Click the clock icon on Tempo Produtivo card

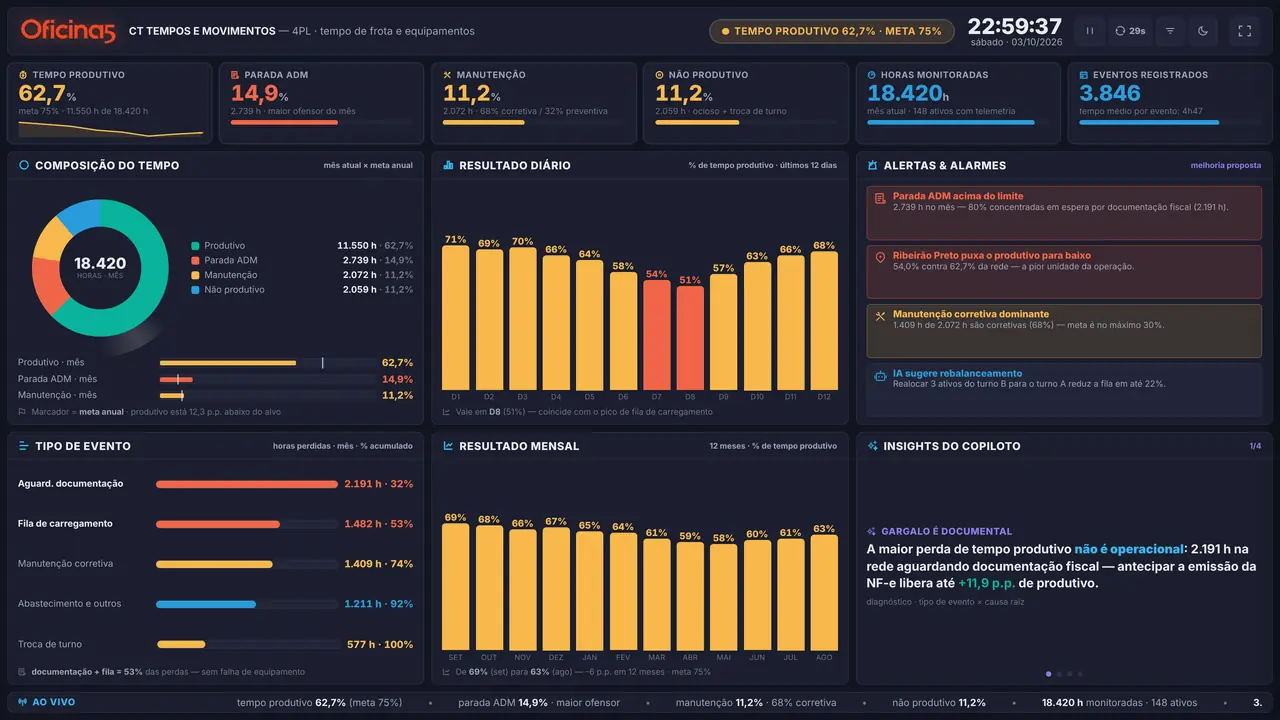(x=24, y=75)
